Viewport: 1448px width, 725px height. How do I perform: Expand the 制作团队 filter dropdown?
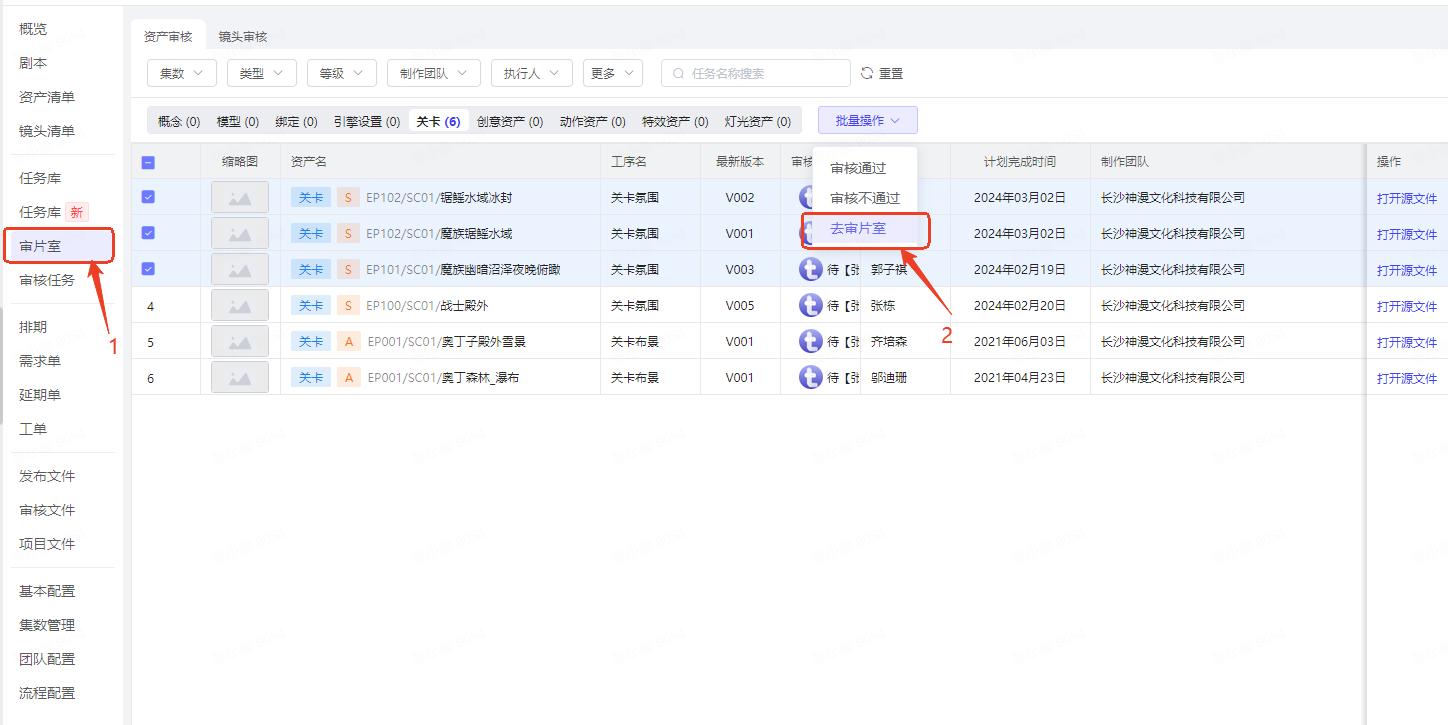[x=433, y=73]
